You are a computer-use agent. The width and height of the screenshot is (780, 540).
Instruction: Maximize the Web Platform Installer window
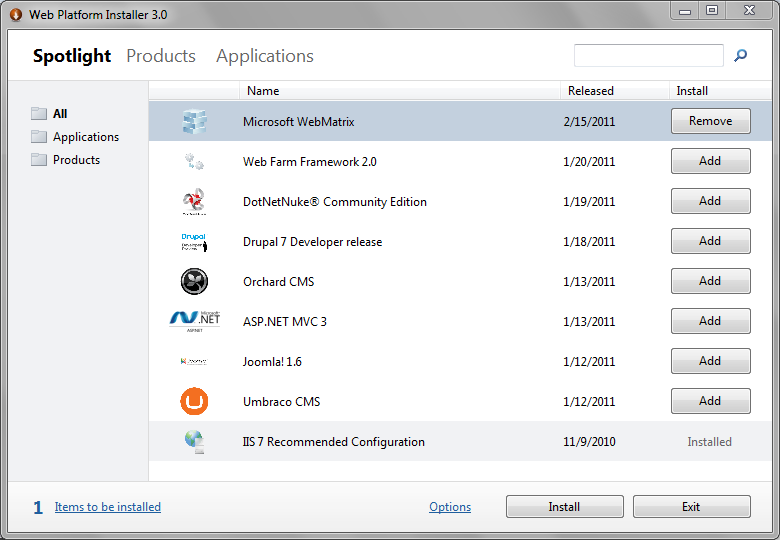(712, 11)
